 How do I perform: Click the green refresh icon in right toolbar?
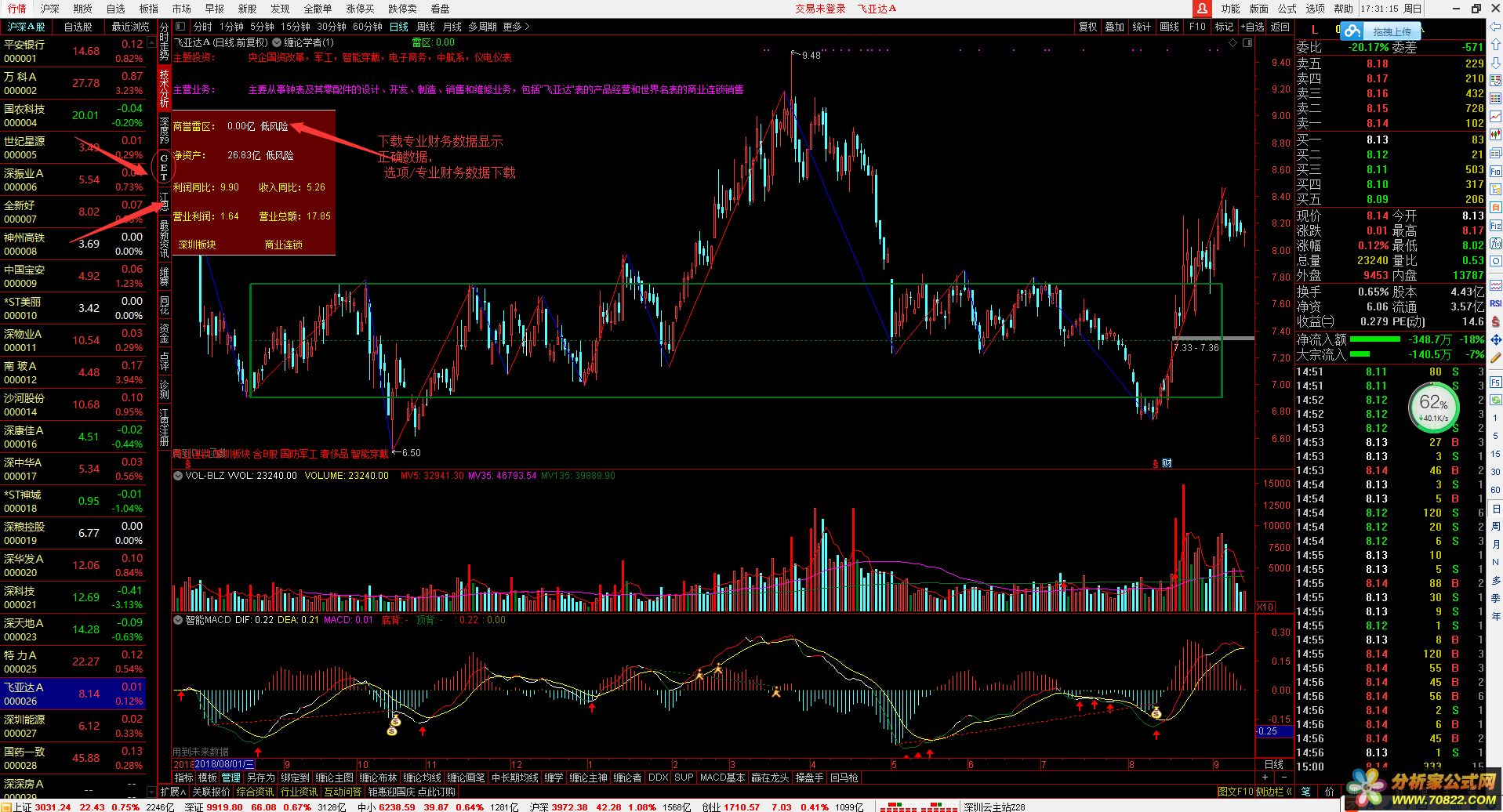tap(1495, 400)
